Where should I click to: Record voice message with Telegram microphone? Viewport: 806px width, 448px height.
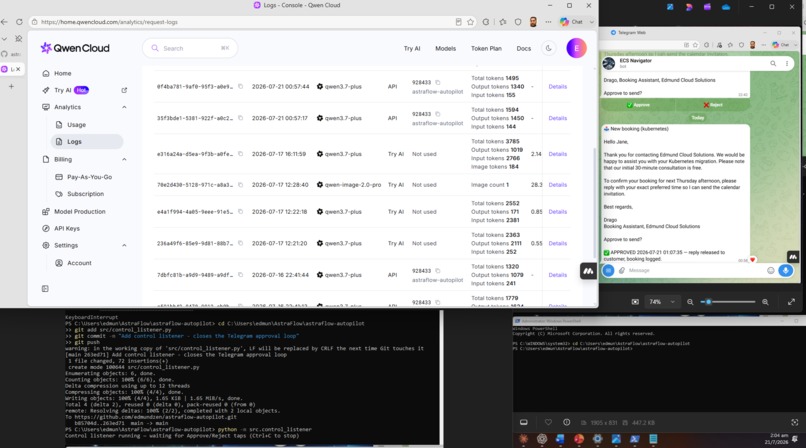785,270
